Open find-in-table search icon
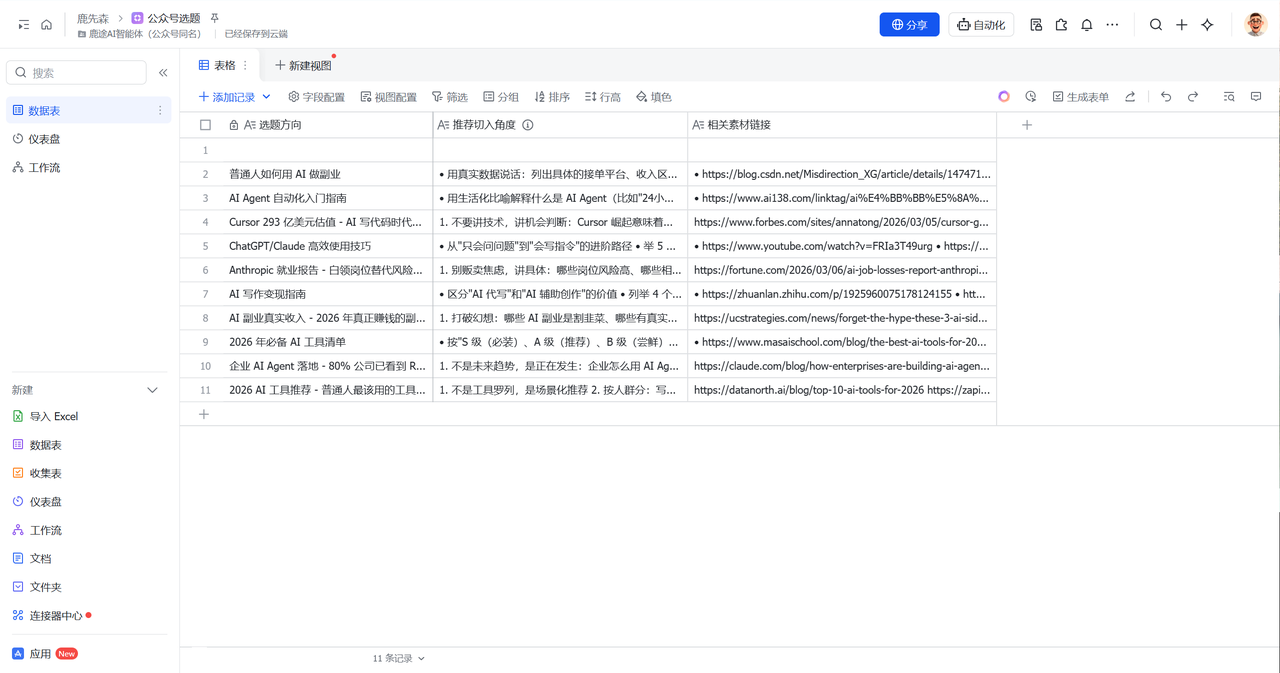1280x673 pixels. [x=1229, y=97]
